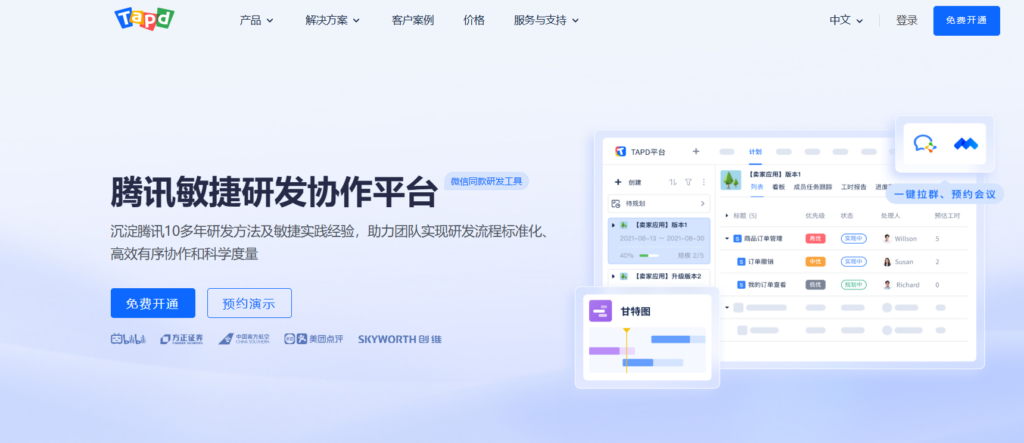1024x443 pixels.
Task: Open the 中文 language selector
Action: [846, 20]
